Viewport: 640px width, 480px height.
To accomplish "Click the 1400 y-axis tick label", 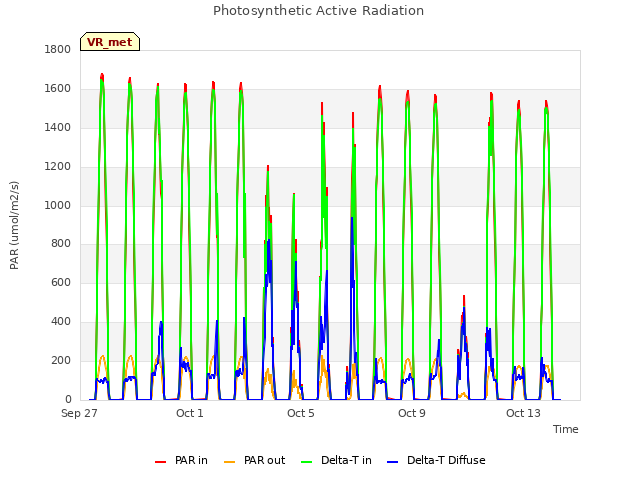I will click(58, 128).
